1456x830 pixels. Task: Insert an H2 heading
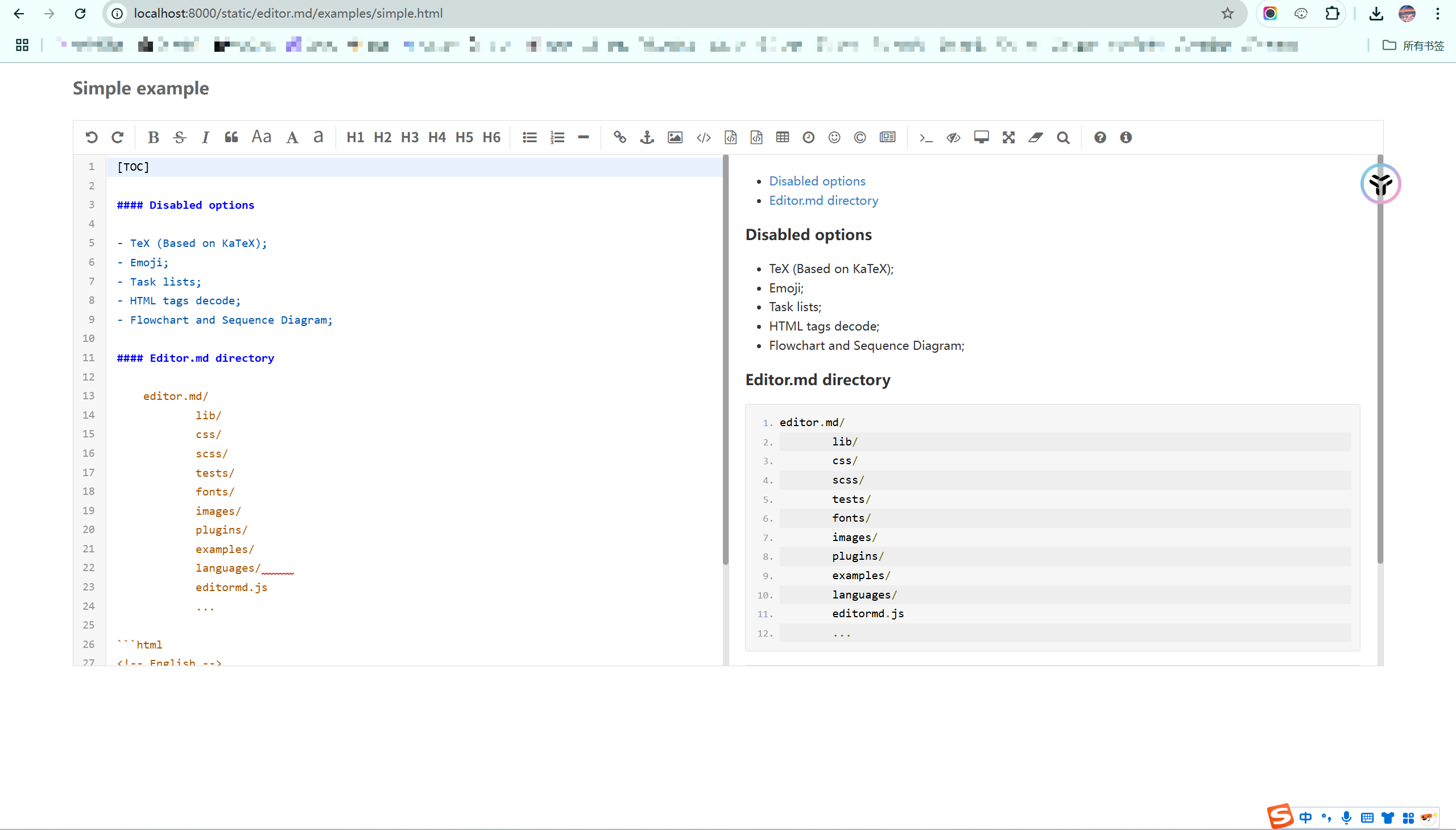382,137
